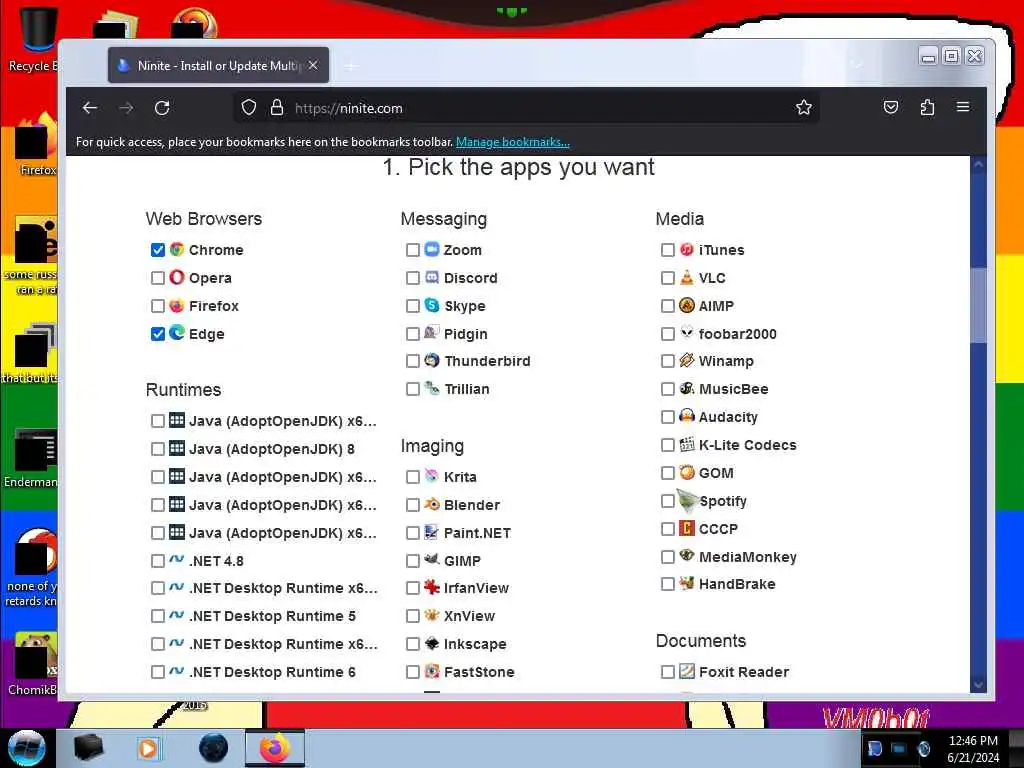
Task: Click the .NET Desktop Runtime 5 label
Action: point(272,616)
